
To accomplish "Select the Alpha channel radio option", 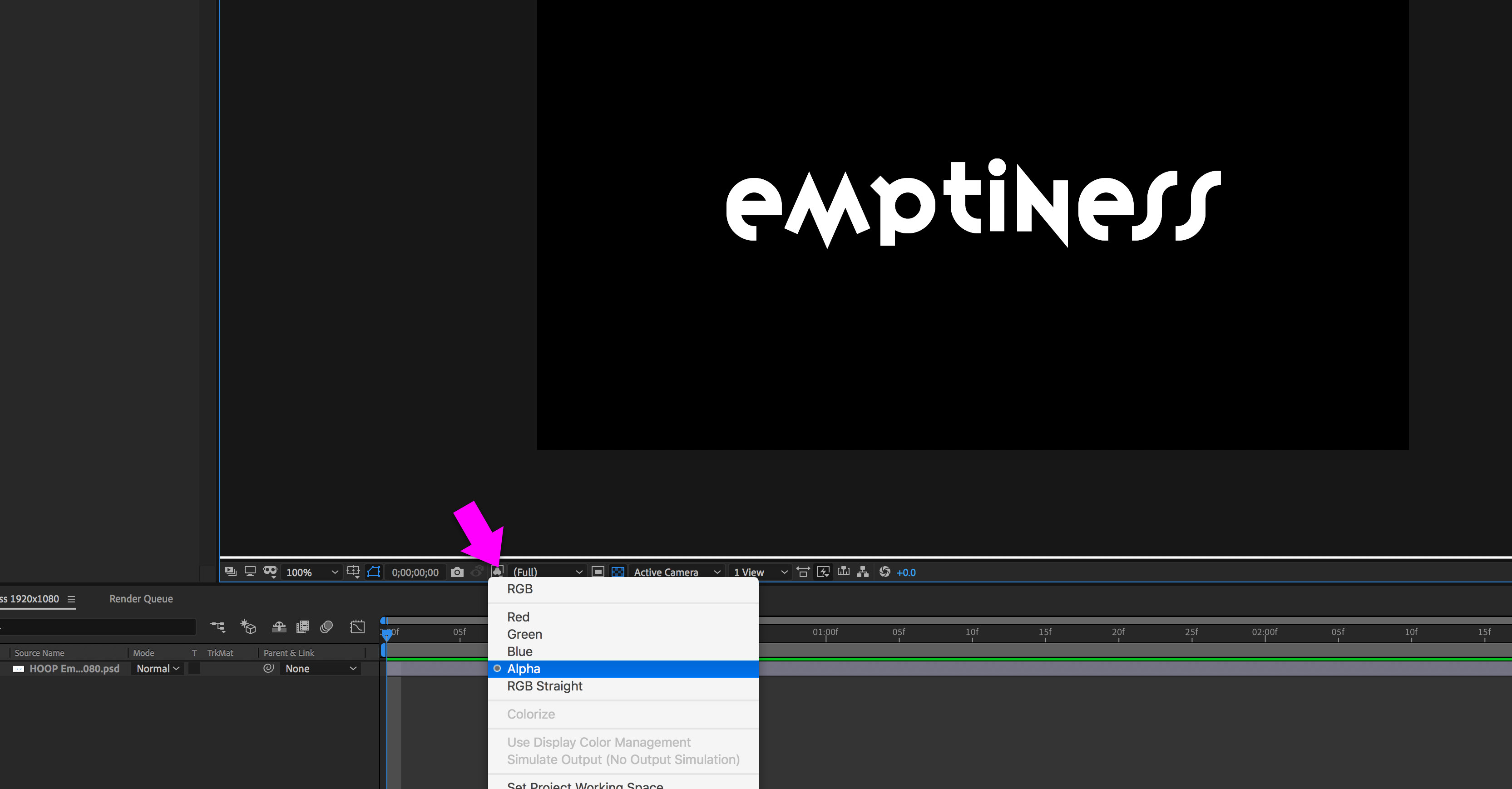I will pos(524,668).
